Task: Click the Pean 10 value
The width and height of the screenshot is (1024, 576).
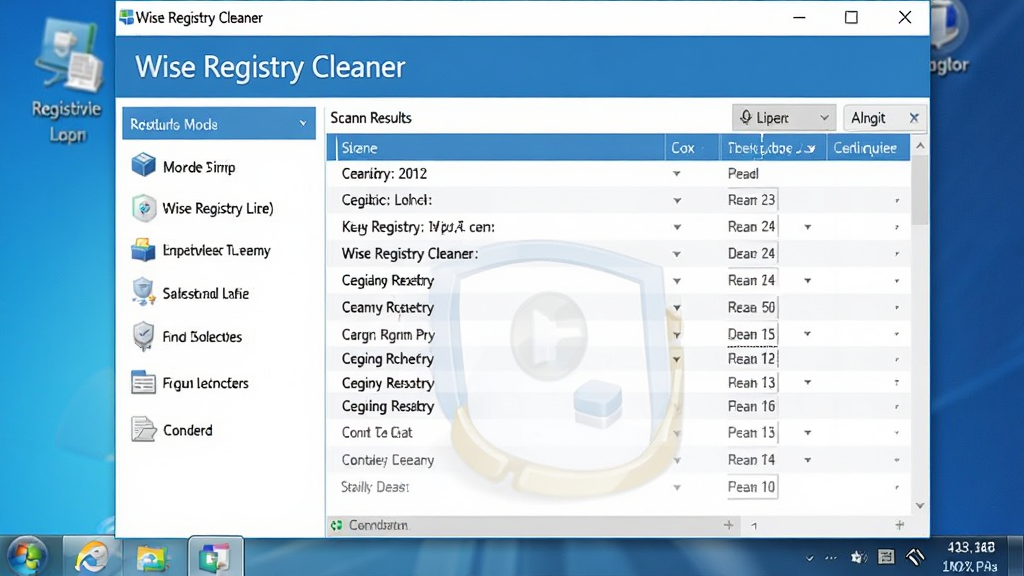Action: 752,487
